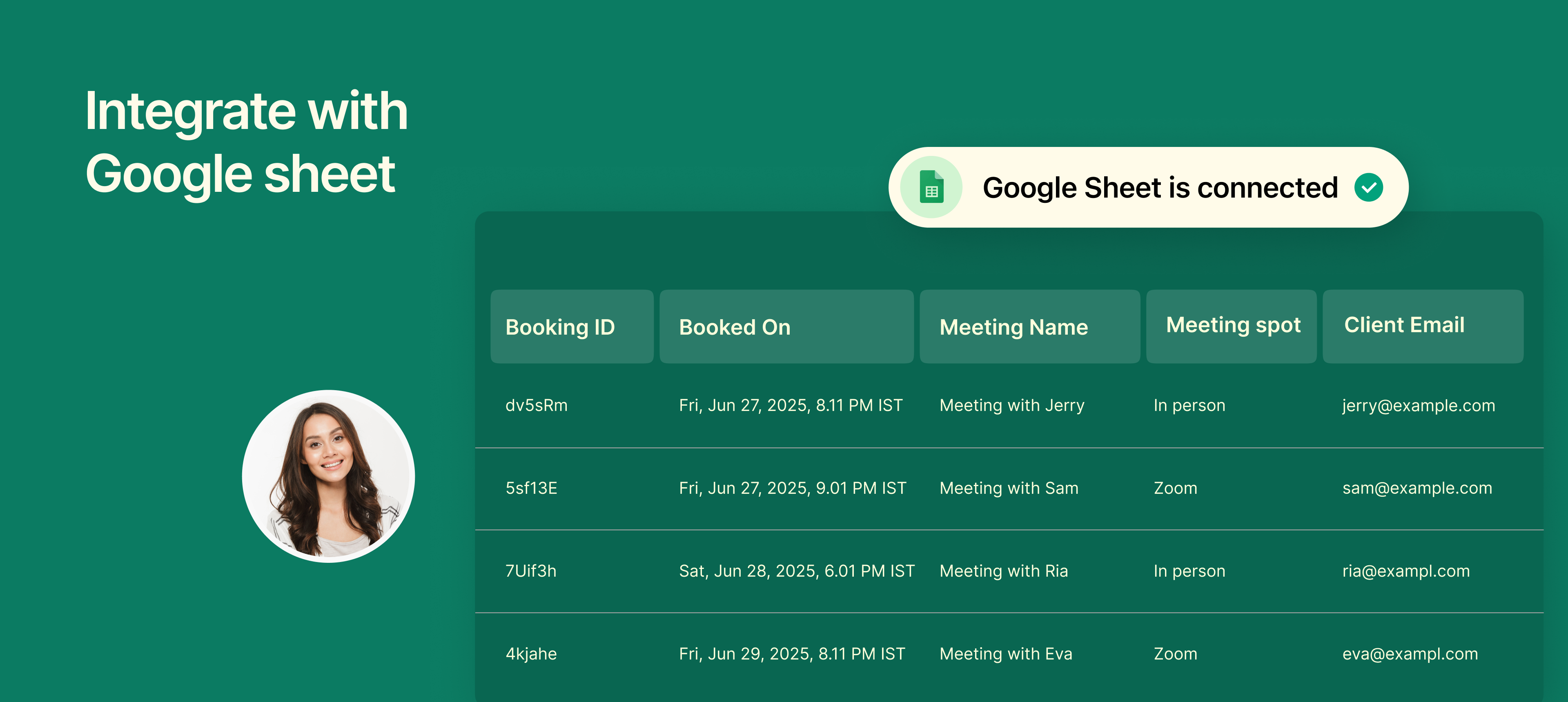Screen dimensions: 1568x702
Task: Click date 'Fri, Jun 27, 2025, 8.11 PM IST'
Action: (791, 405)
